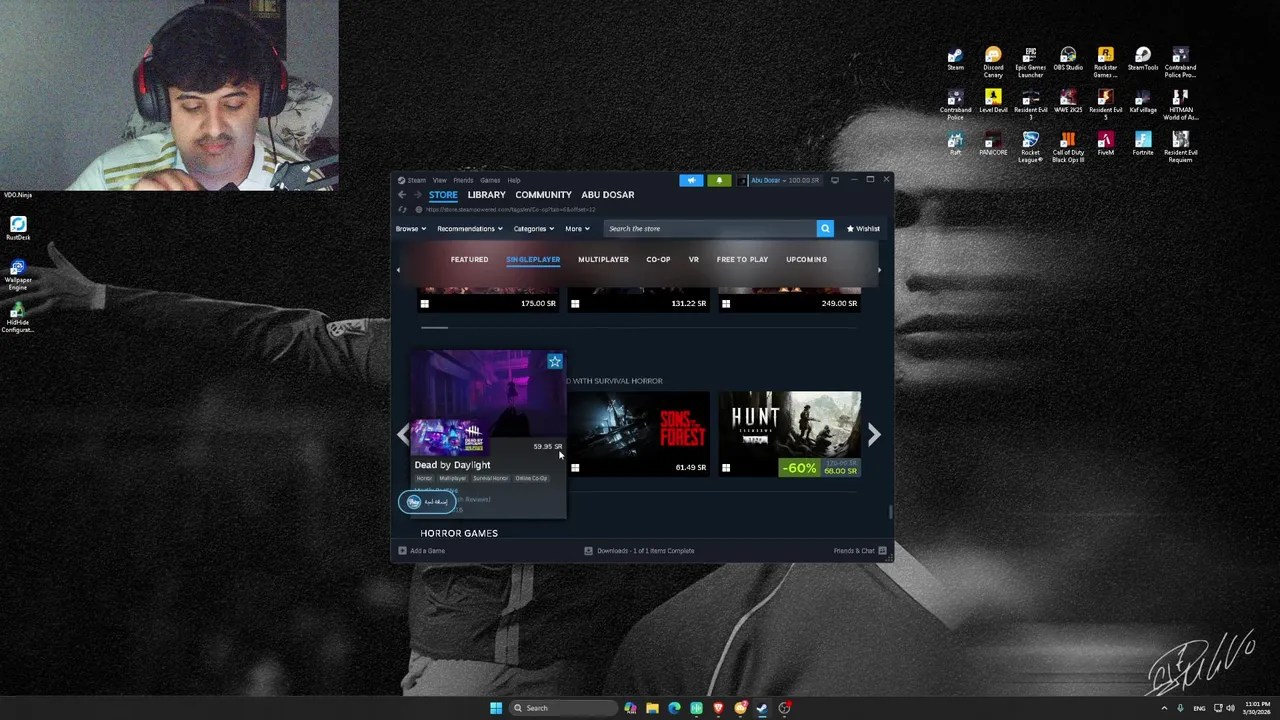Select the Call of Duty Black Ops III icon
The height and width of the screenshot is (720, 1280).
click(x=1068, y=146)
